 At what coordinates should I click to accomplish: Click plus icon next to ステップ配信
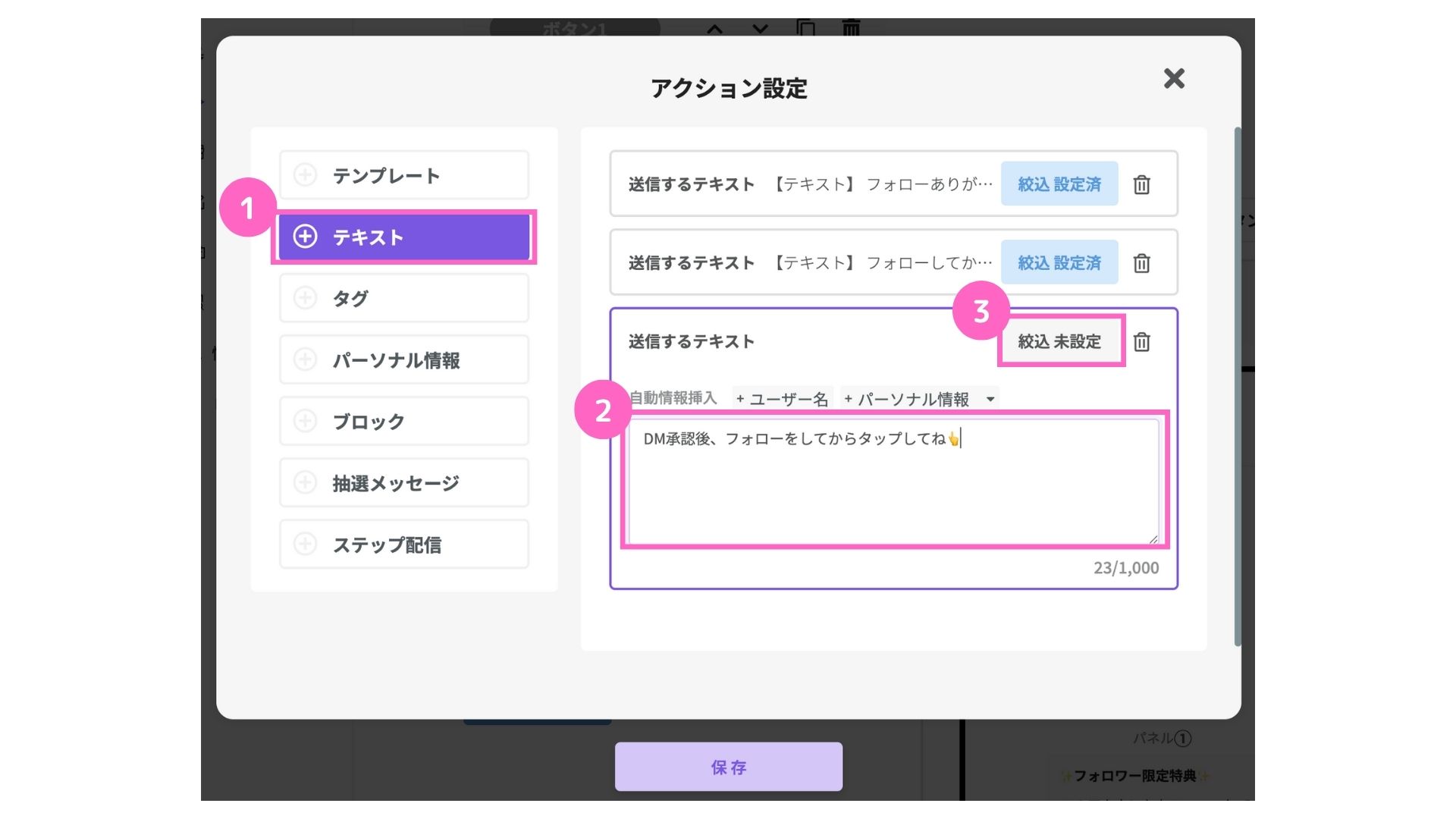pyautogui.click(x=305, y=544)
